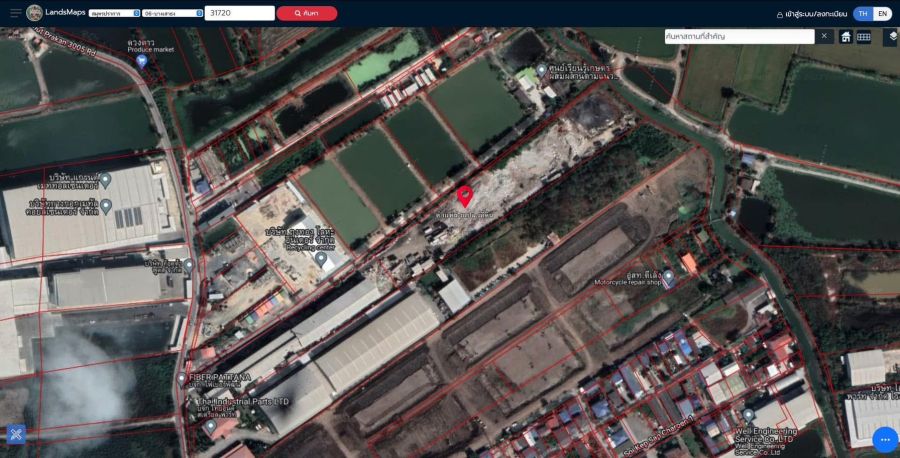Open the measuring tools icon at bottom left

[x=15, y=434]
